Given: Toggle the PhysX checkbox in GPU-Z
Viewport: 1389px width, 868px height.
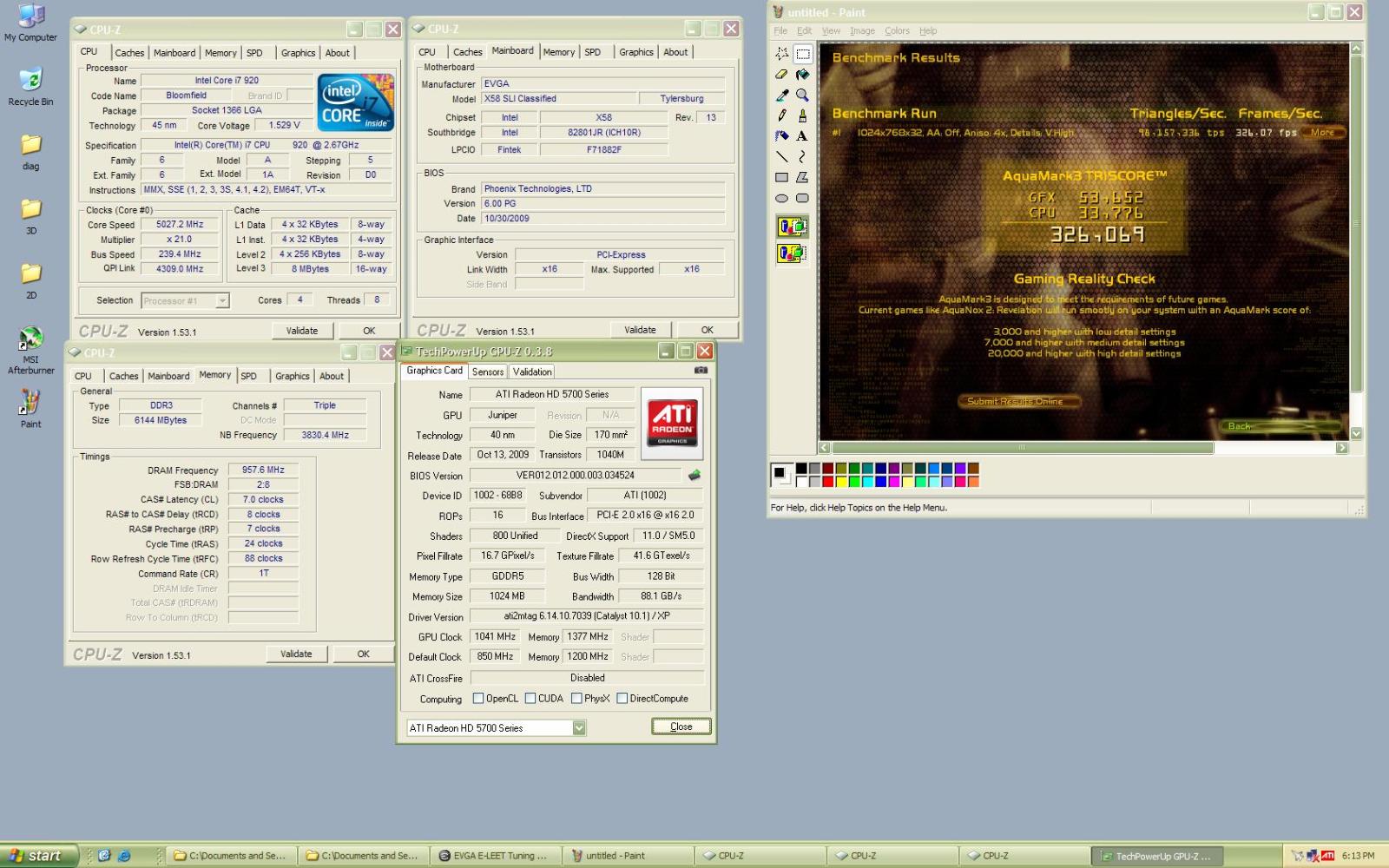Looking at the screenshot, I should (576, 699).
